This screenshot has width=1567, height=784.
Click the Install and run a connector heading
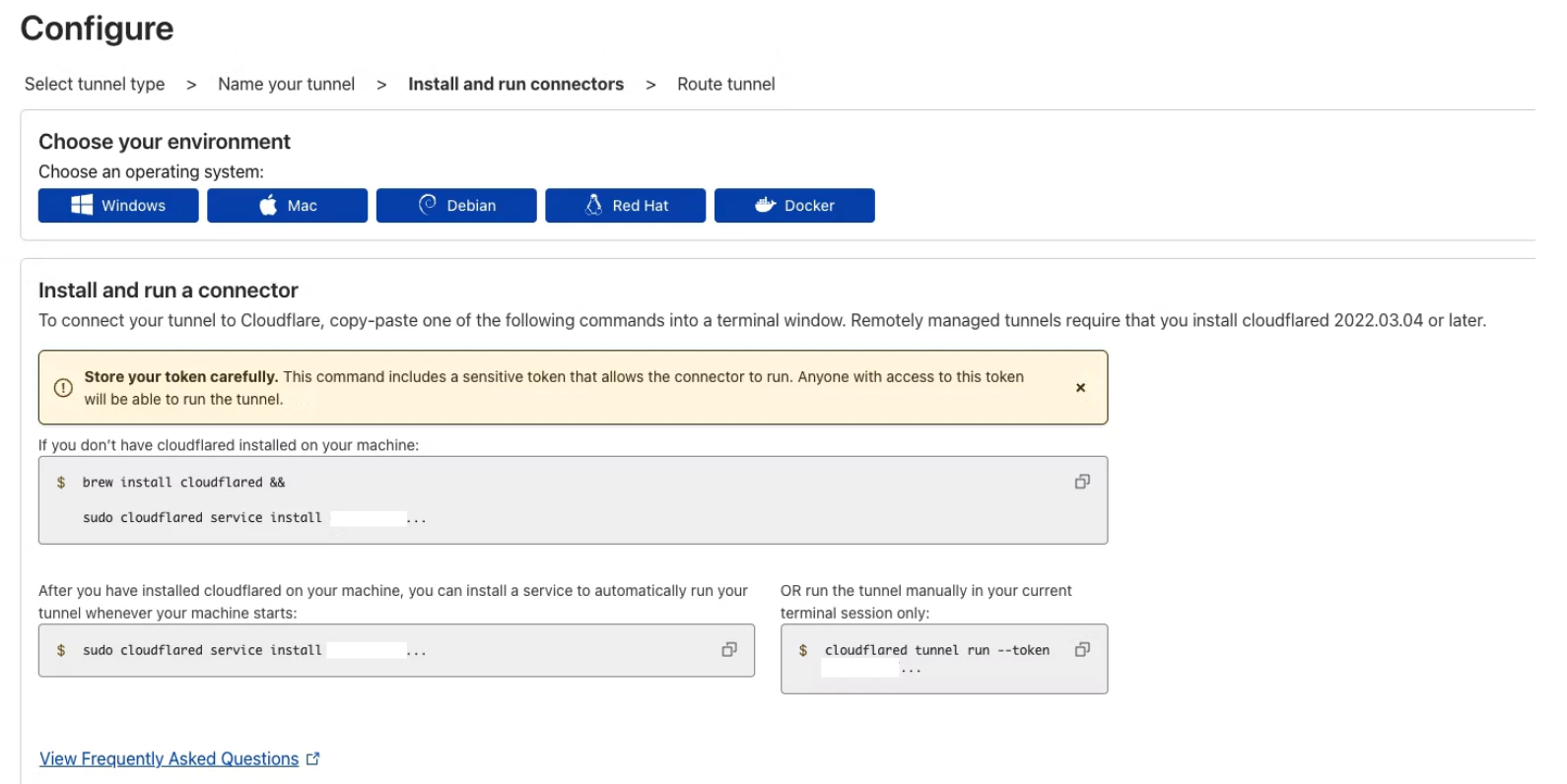click(169, 291)
